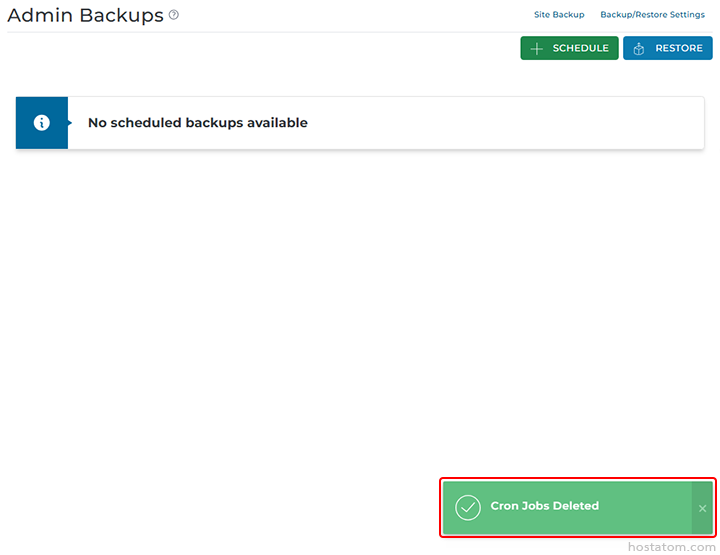Screen dimensions: 720x555
Task: Click the empty white right side of the notice panel
Action: (520, 123)
